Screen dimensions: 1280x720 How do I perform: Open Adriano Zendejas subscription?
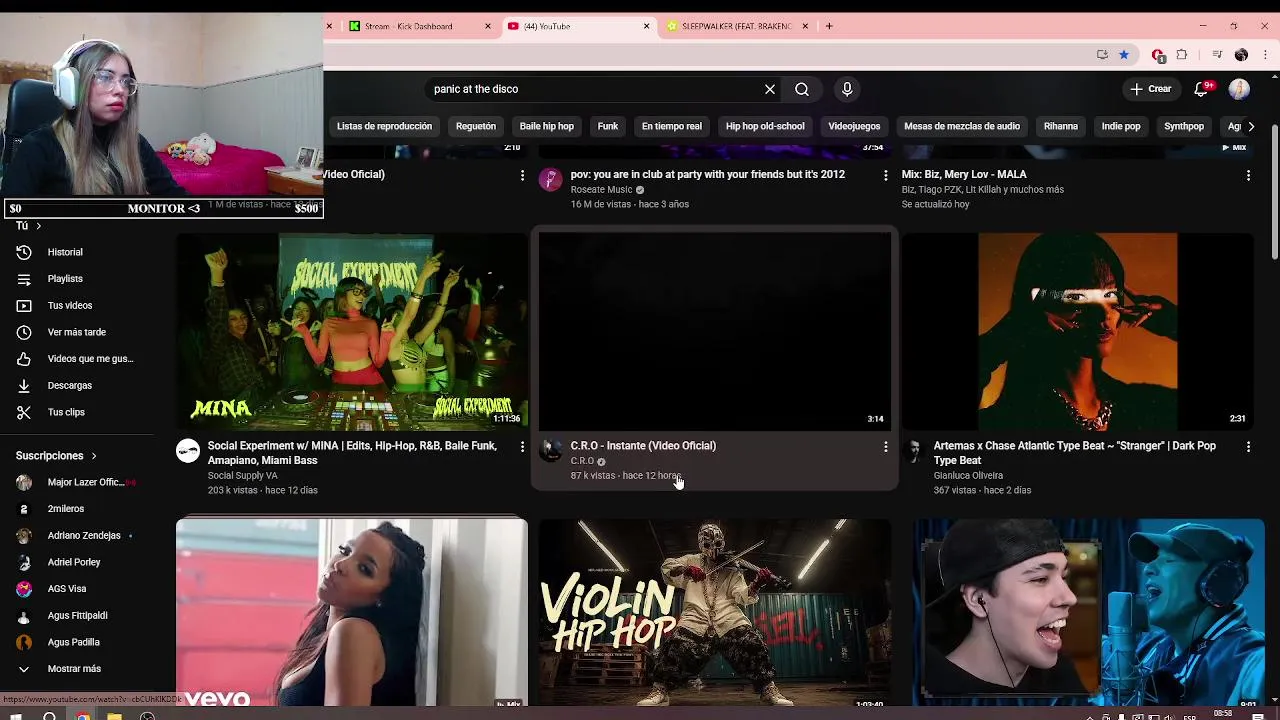coord(84,535)
